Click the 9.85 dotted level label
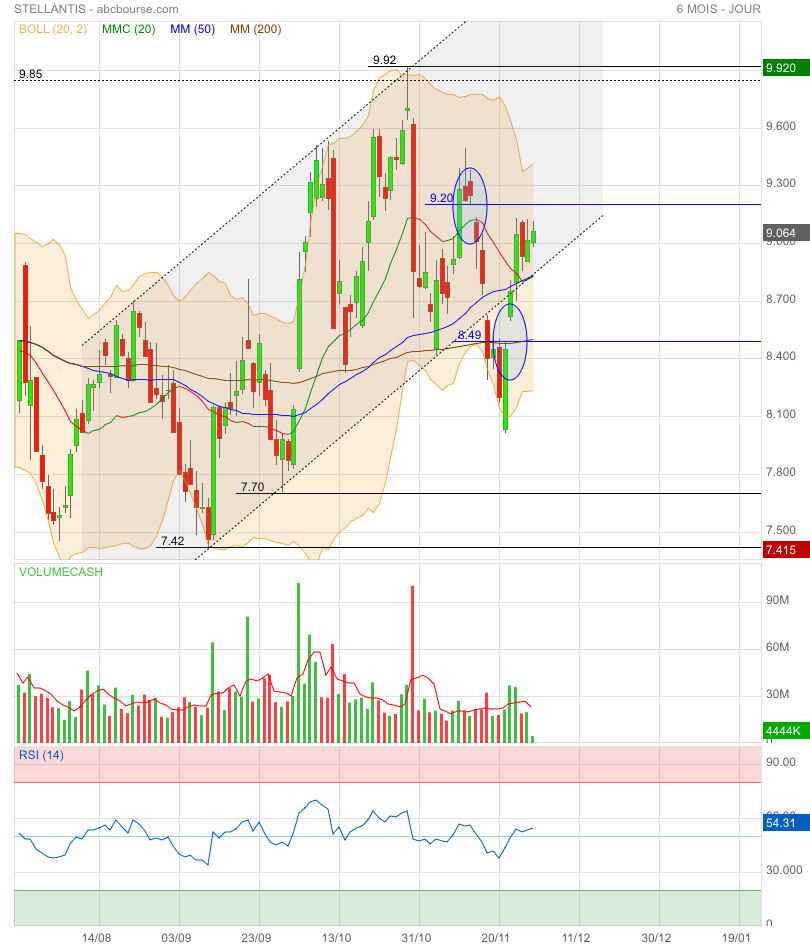The image size is (810, 948). pyautogui.click(x=31, y=74)
